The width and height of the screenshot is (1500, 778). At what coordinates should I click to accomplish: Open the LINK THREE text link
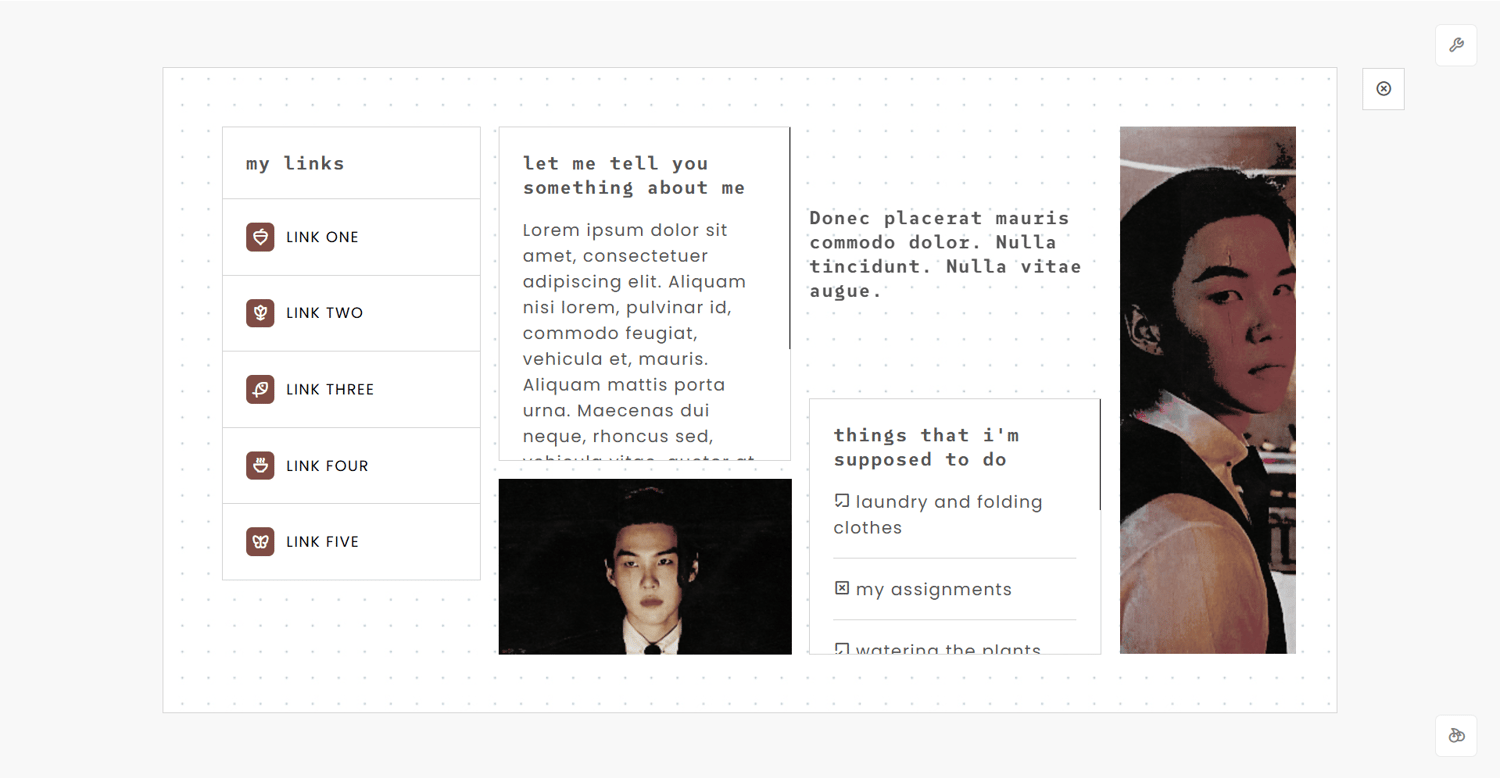[x=330, y=389]
